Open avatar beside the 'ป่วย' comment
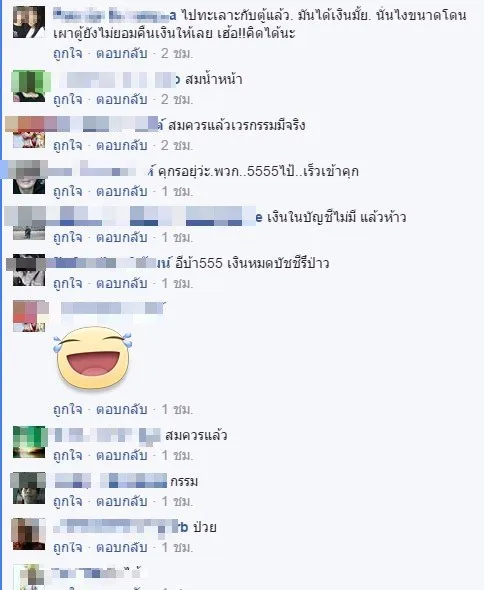Viewport: 484px width, 590px height. pyautogui.click(x=29, y=534)
